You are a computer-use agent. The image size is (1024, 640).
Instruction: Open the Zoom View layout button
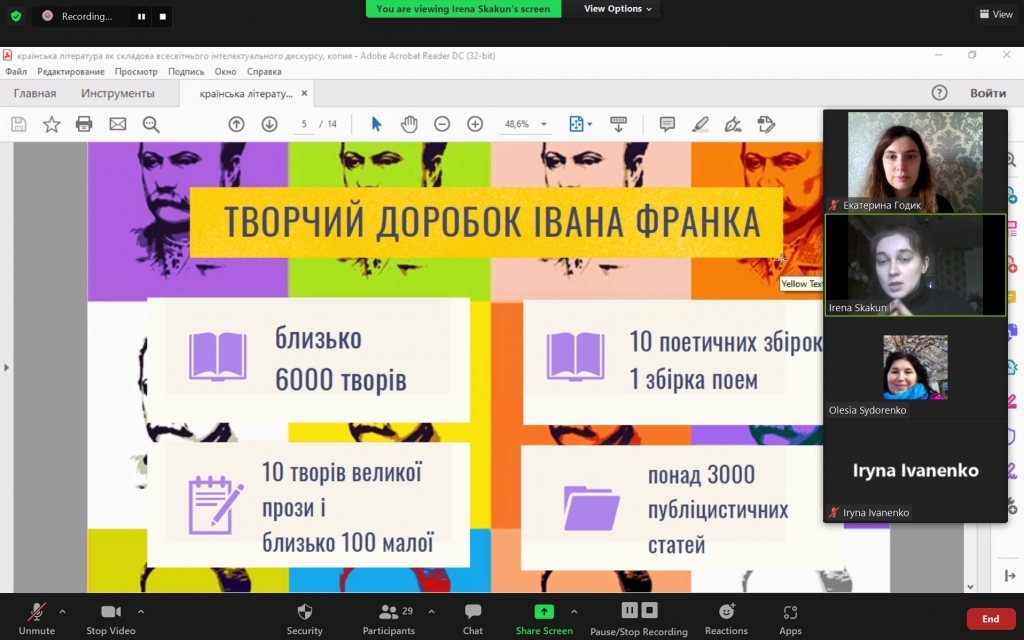pos(995,14)
